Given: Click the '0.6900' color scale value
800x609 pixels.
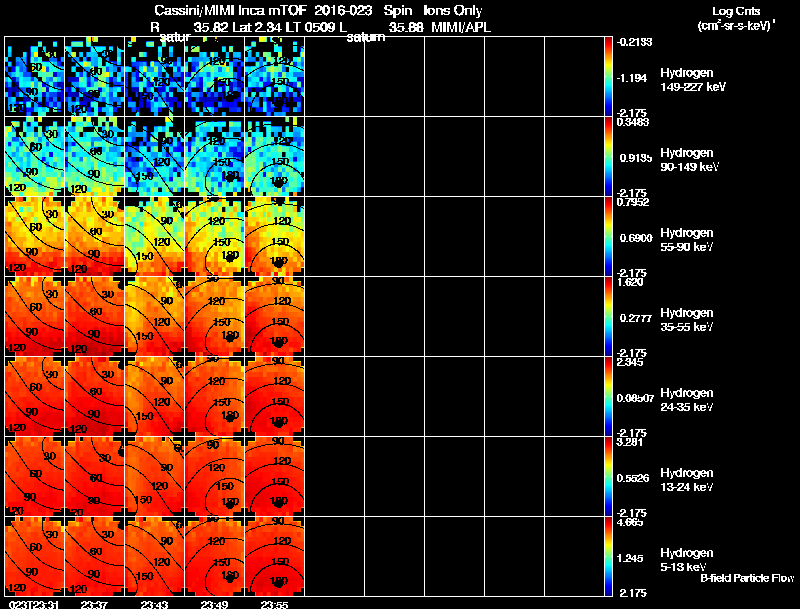Looking at the screenshot, I should point(636,238).
